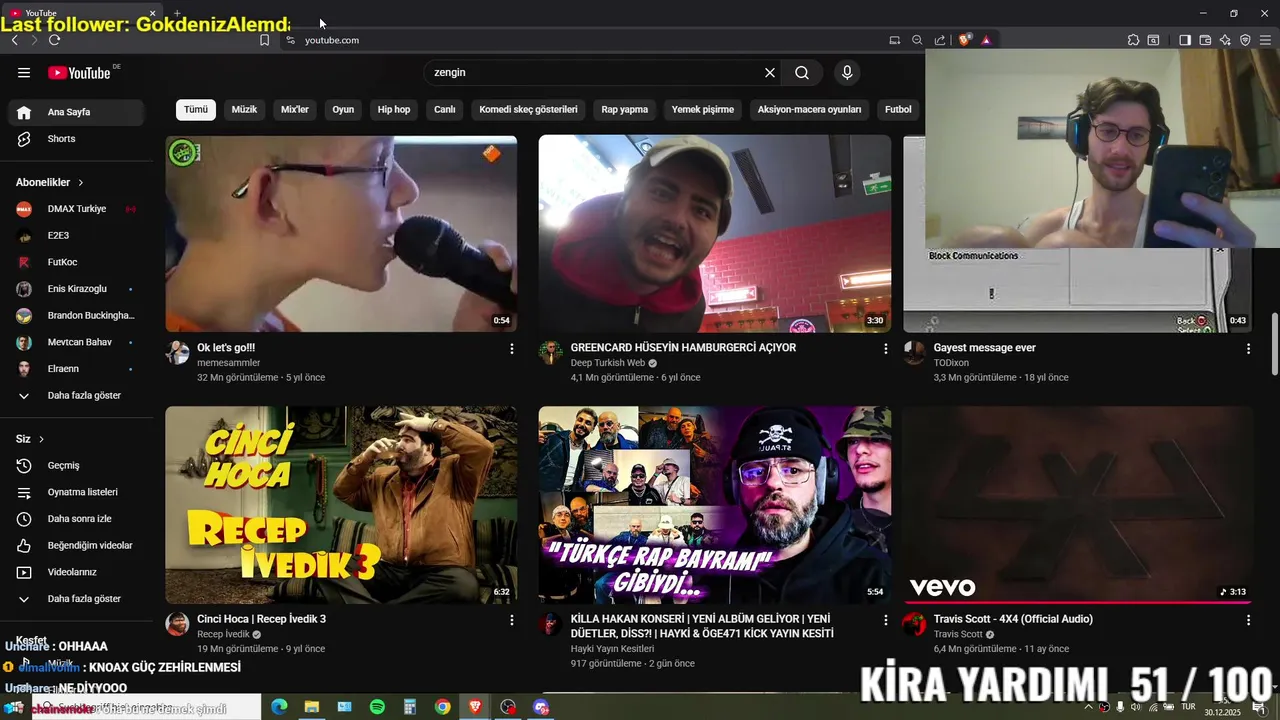Open Beğendiğim videolar liked videos
Screen dimensions: 1280x720
click(76, 545)
